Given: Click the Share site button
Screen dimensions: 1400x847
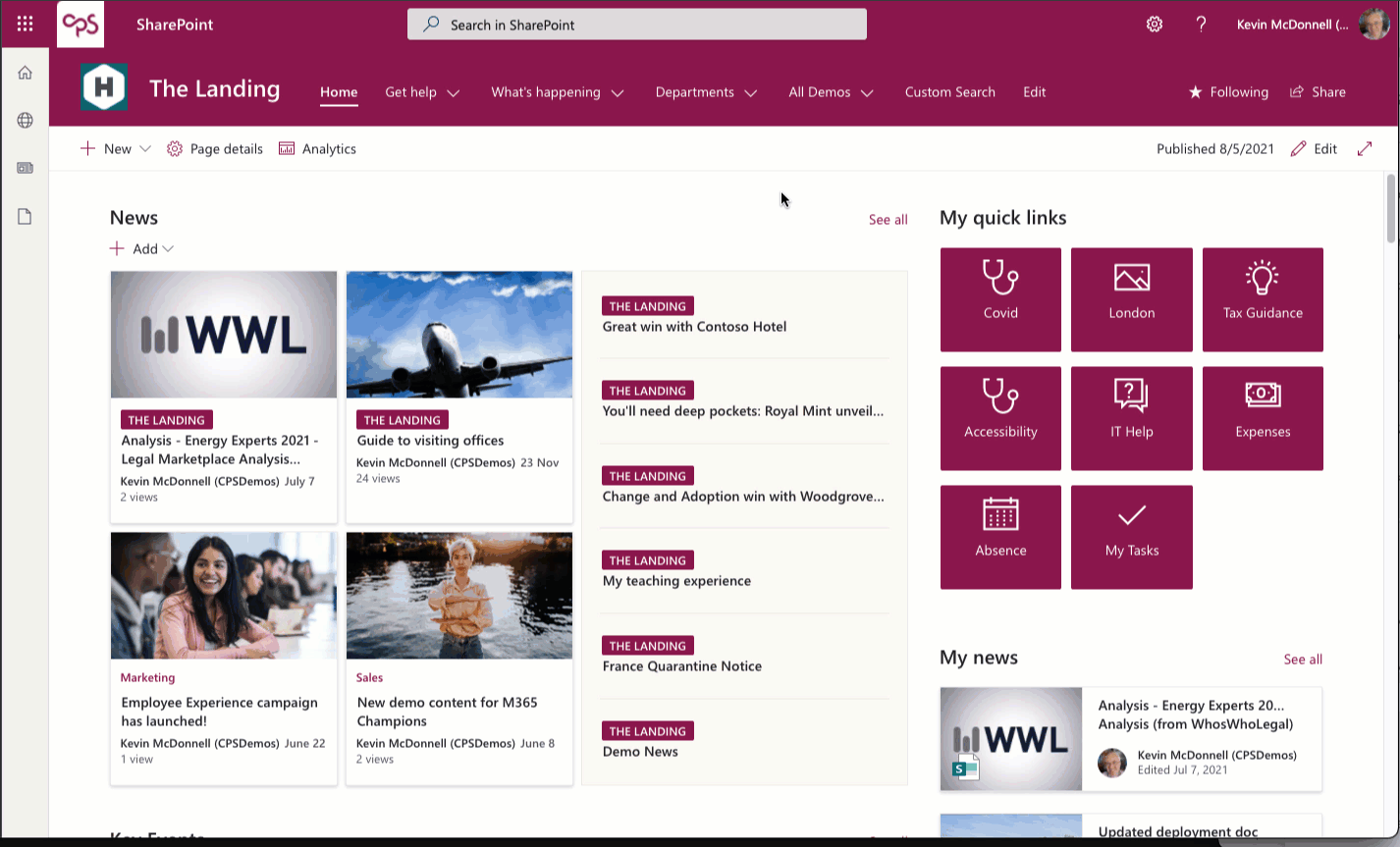Looking at the screenshot, I should click(1318, 92).
